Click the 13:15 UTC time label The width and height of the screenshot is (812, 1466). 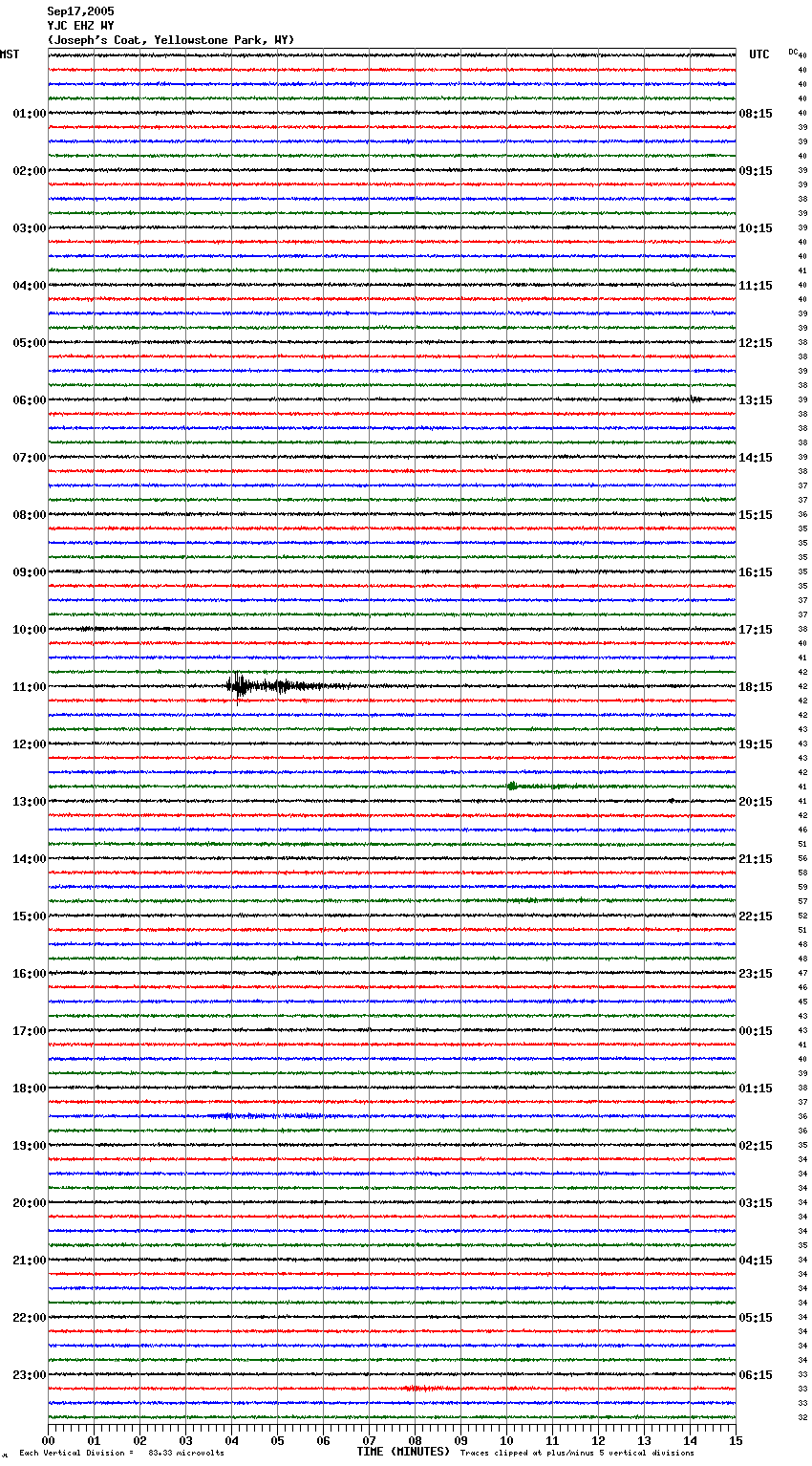coord(756,400)
